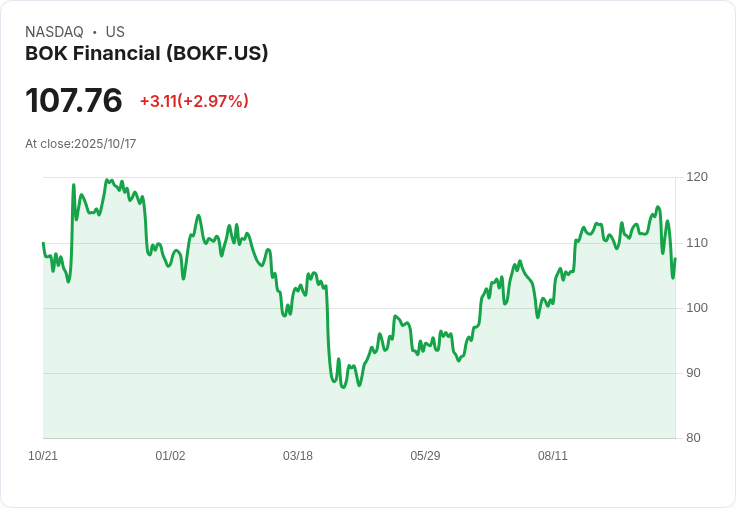Select the 10/21 date axis label

[43, 456]
